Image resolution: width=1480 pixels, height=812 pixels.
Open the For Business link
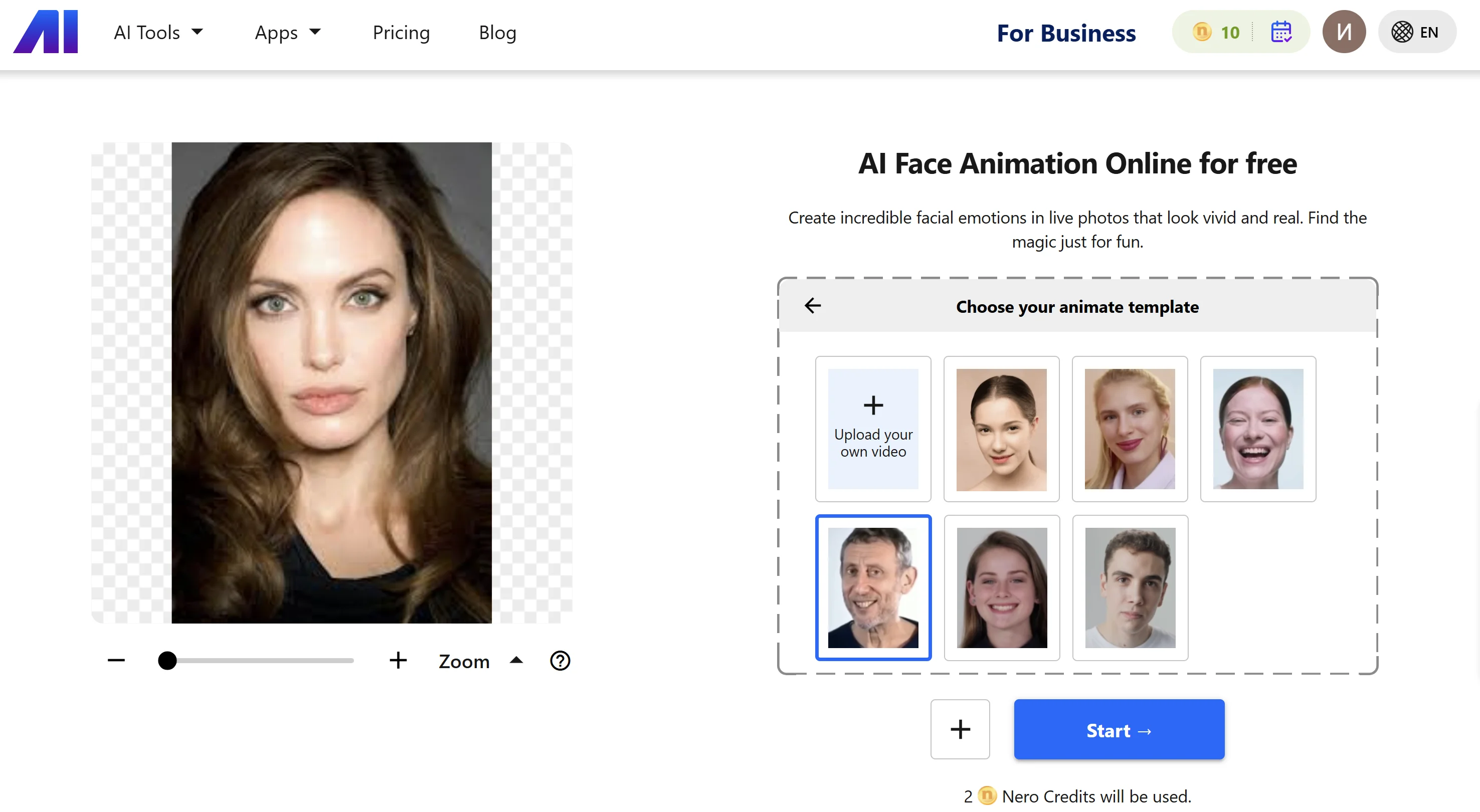point(1066,33)
